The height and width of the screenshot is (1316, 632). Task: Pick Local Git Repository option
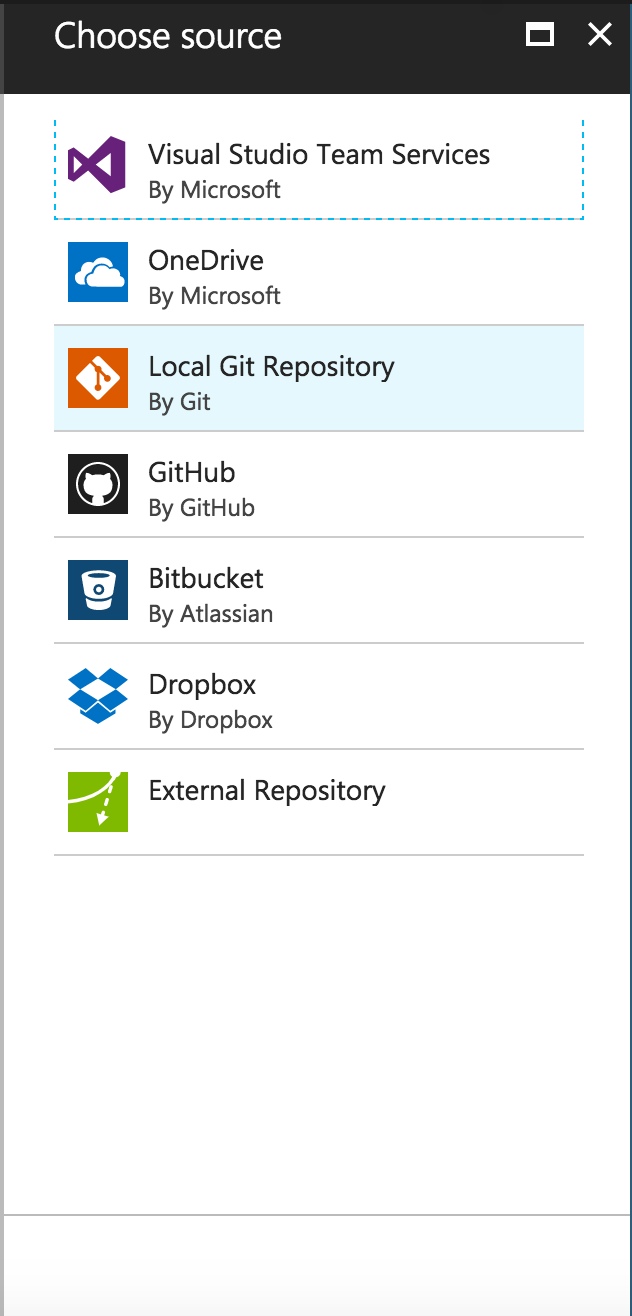pos(318,378)
